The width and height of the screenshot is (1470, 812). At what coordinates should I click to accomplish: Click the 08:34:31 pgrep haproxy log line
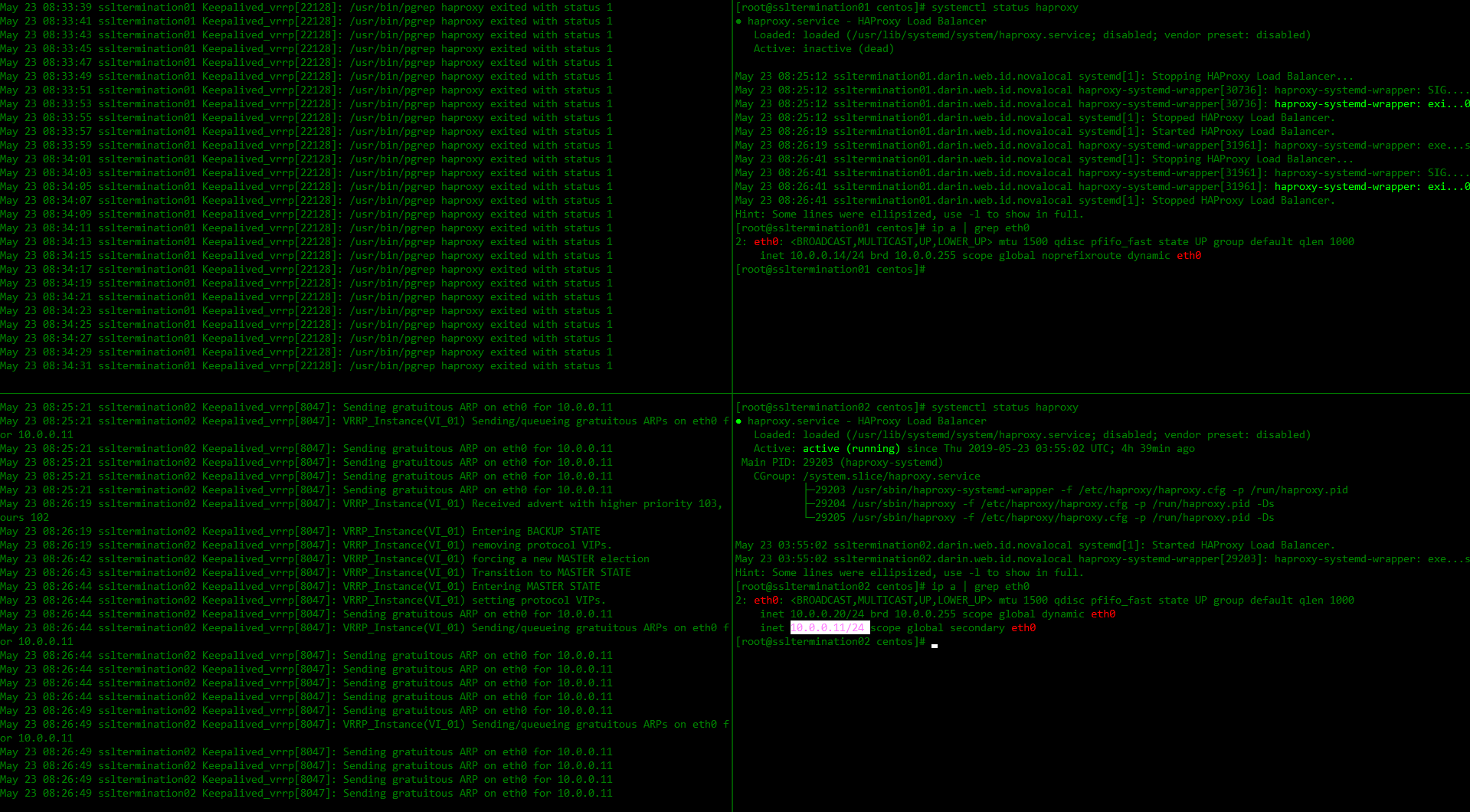pos(306,366)
